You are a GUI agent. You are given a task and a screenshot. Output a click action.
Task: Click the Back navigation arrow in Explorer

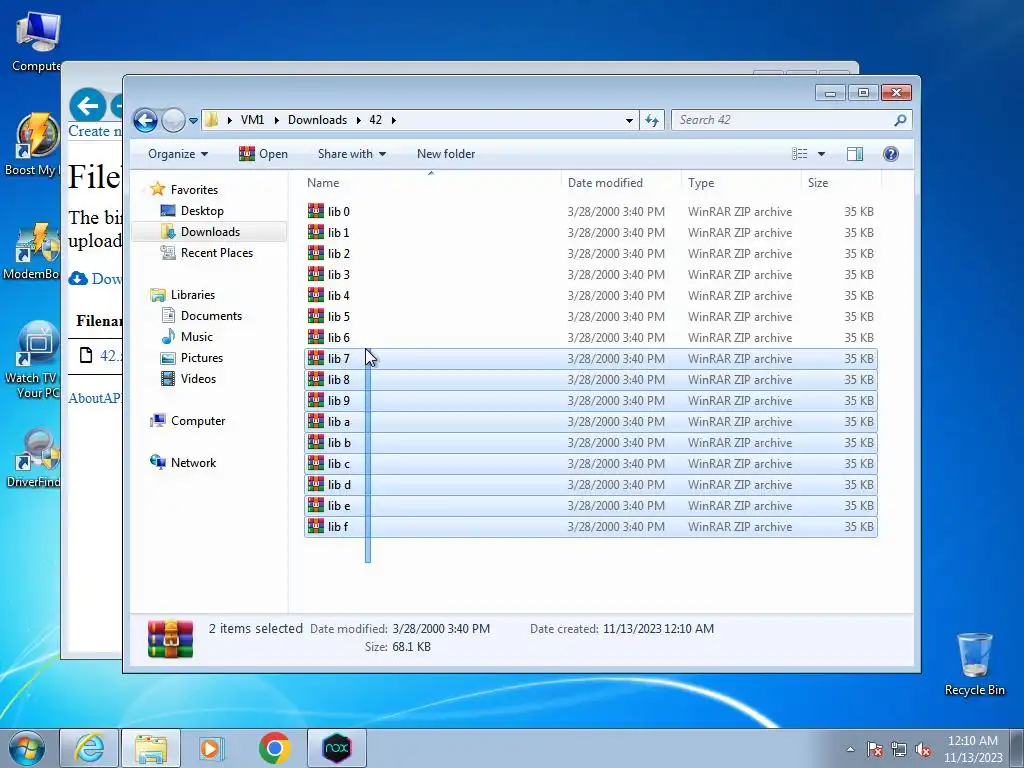(x=145, y=120)
